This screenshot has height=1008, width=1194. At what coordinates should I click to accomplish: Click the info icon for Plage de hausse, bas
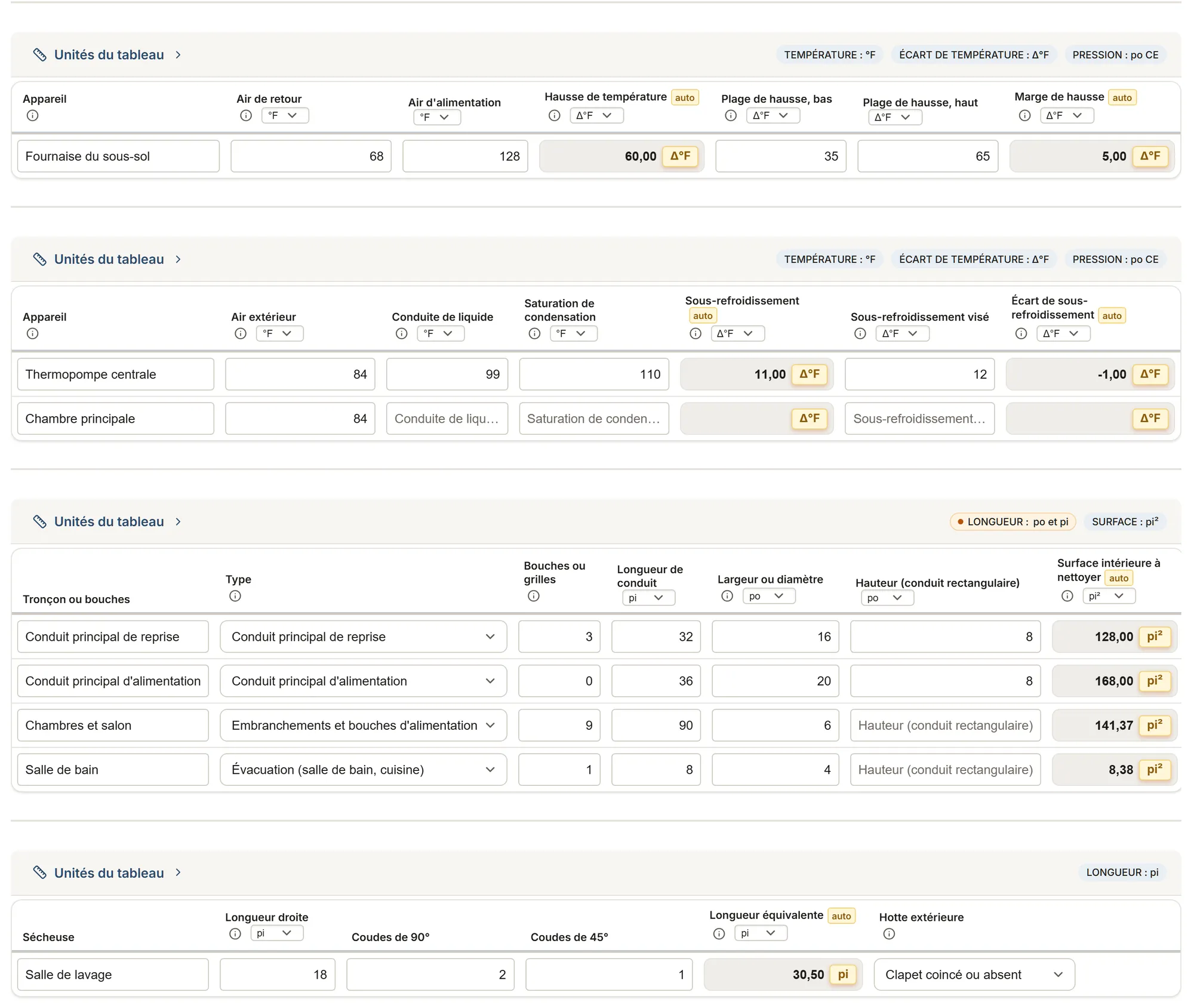[x=731, y=116]
